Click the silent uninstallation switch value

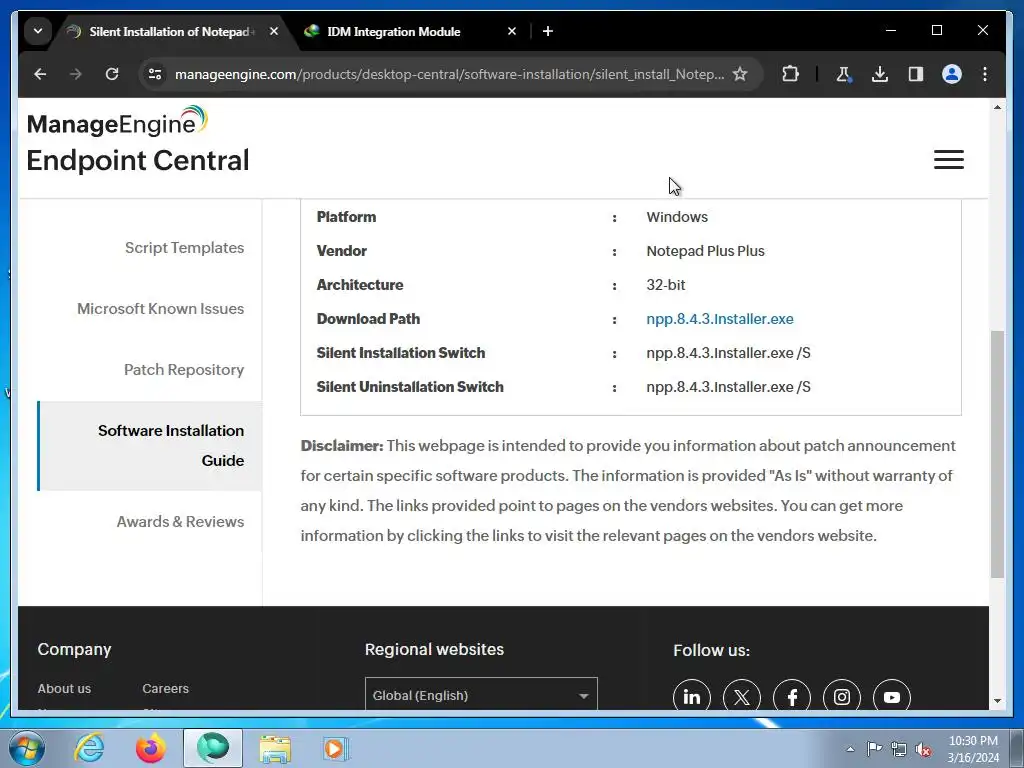728,387
